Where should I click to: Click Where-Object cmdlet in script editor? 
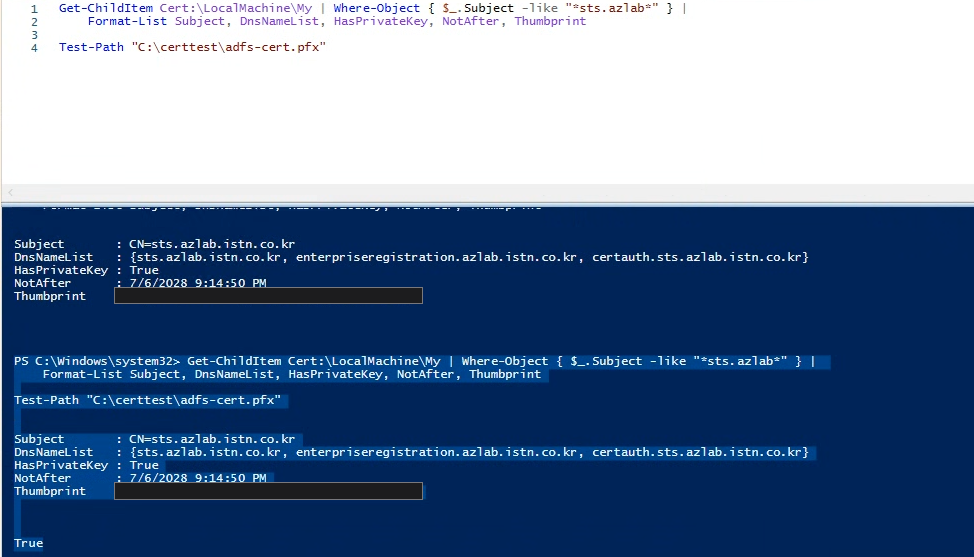point(376,9)
